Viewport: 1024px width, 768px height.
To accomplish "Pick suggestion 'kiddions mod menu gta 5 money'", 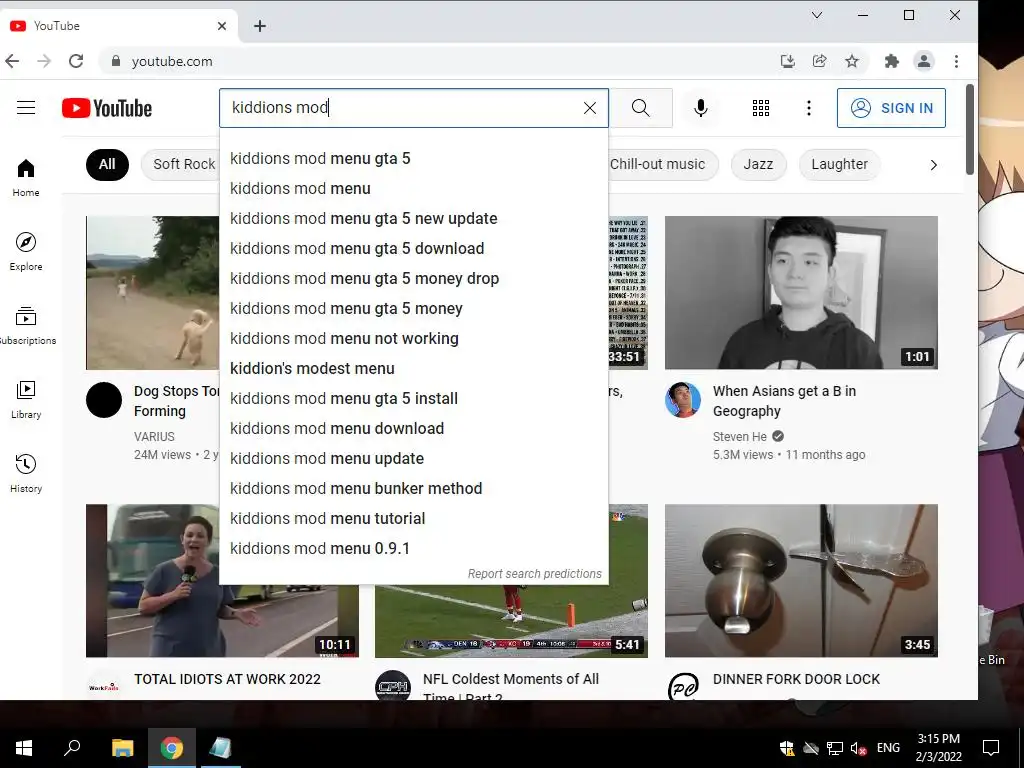I will 413,309.
